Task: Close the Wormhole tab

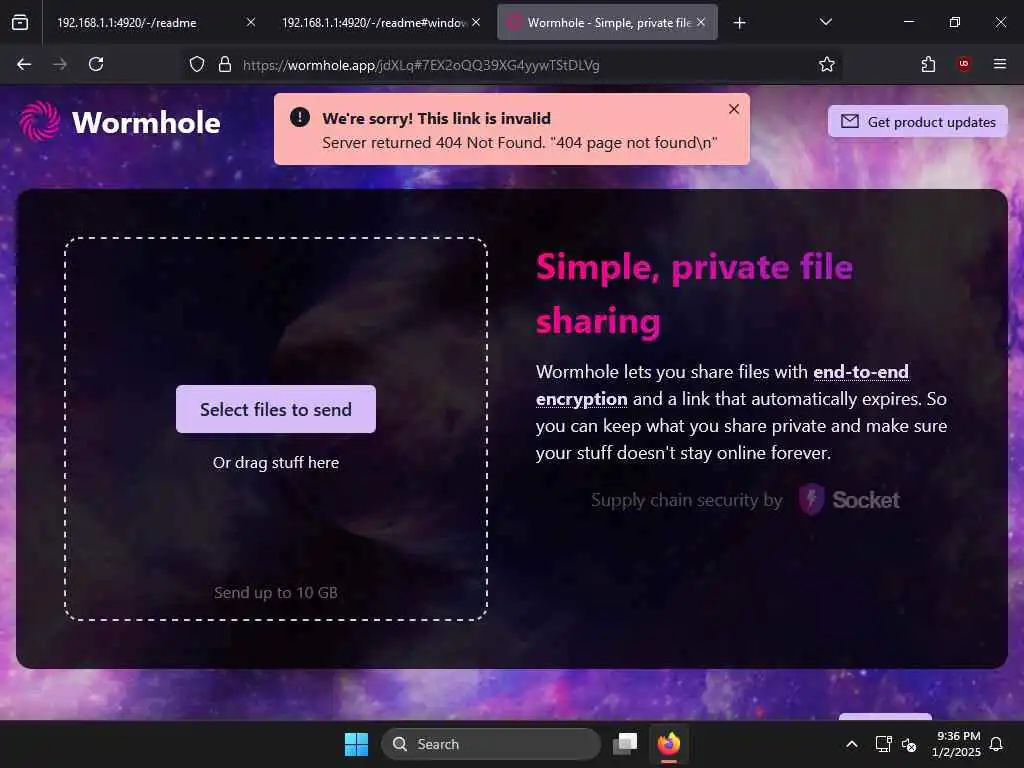Action: pyautogui.click(x=701, y=22)
